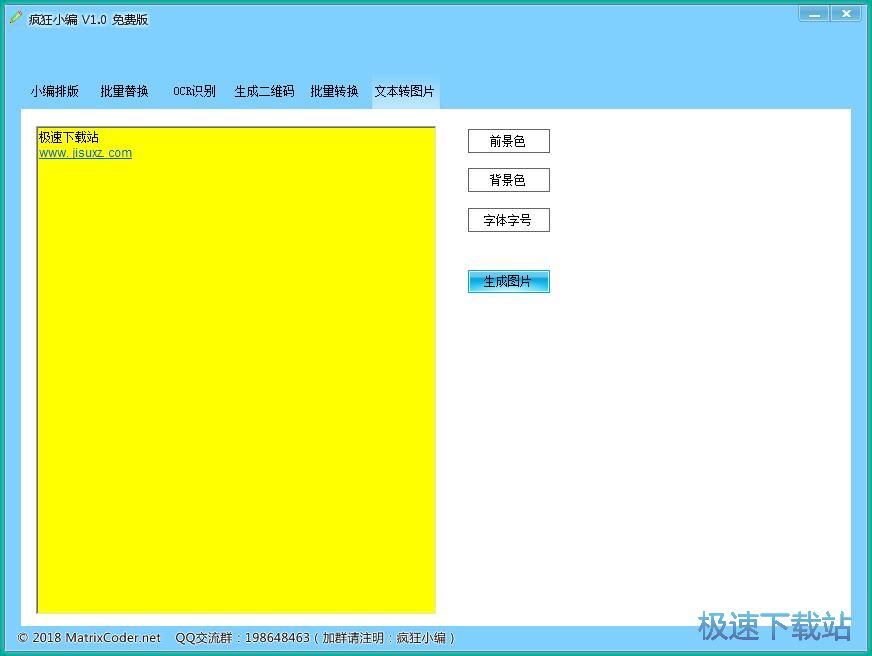Open the 批量替换 tab
This screenshot has width=872, height=656.
tap(123, 91)
